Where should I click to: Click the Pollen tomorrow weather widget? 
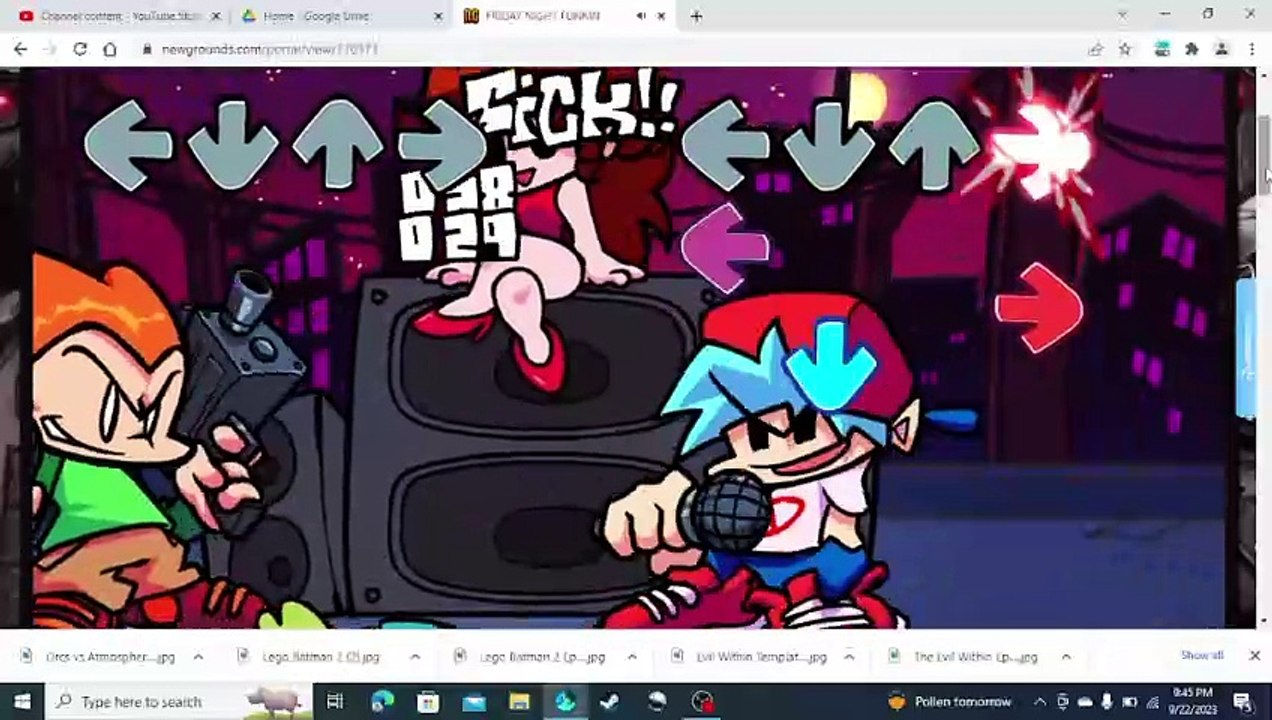click(x=950, y=701)
